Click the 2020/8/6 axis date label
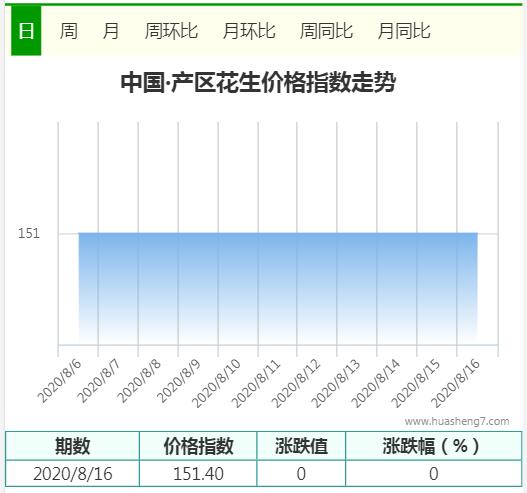This screenshot has width=527, height=493. [x=59, y=381]
